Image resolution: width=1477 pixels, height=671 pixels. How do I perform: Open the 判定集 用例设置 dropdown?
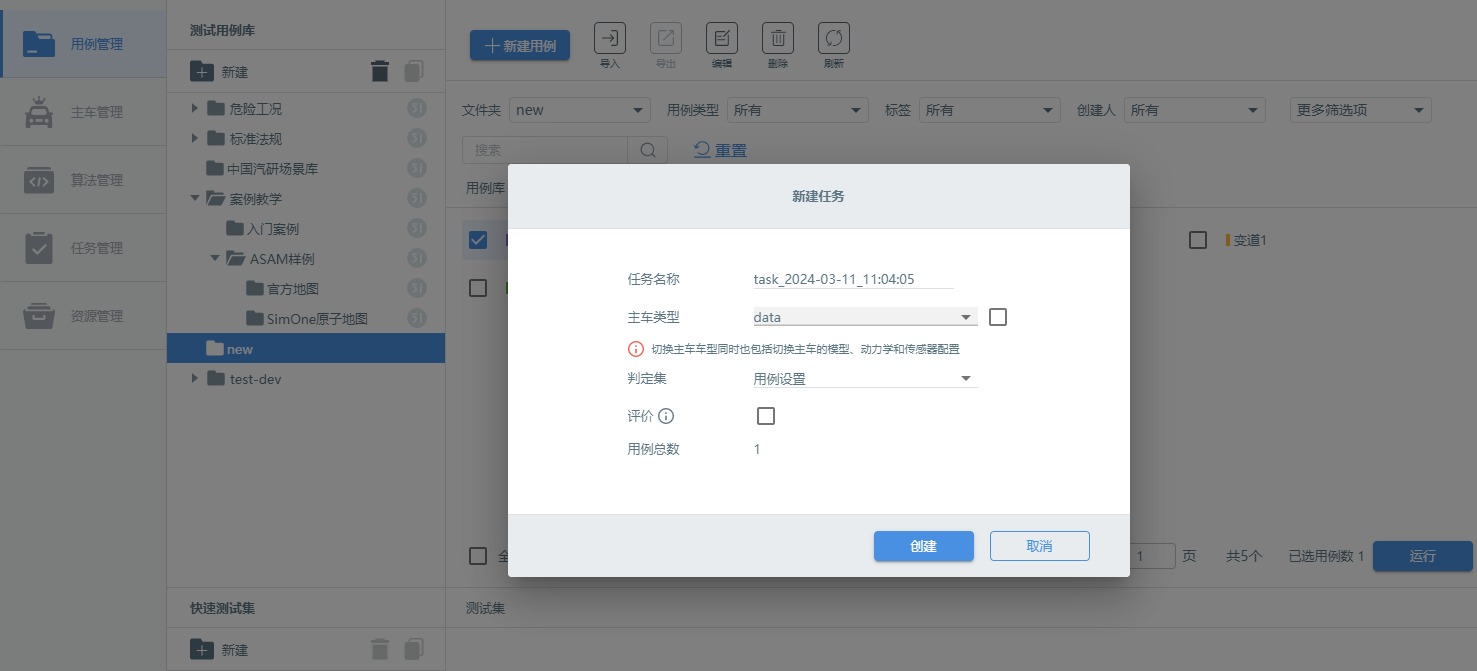point(865,378)
